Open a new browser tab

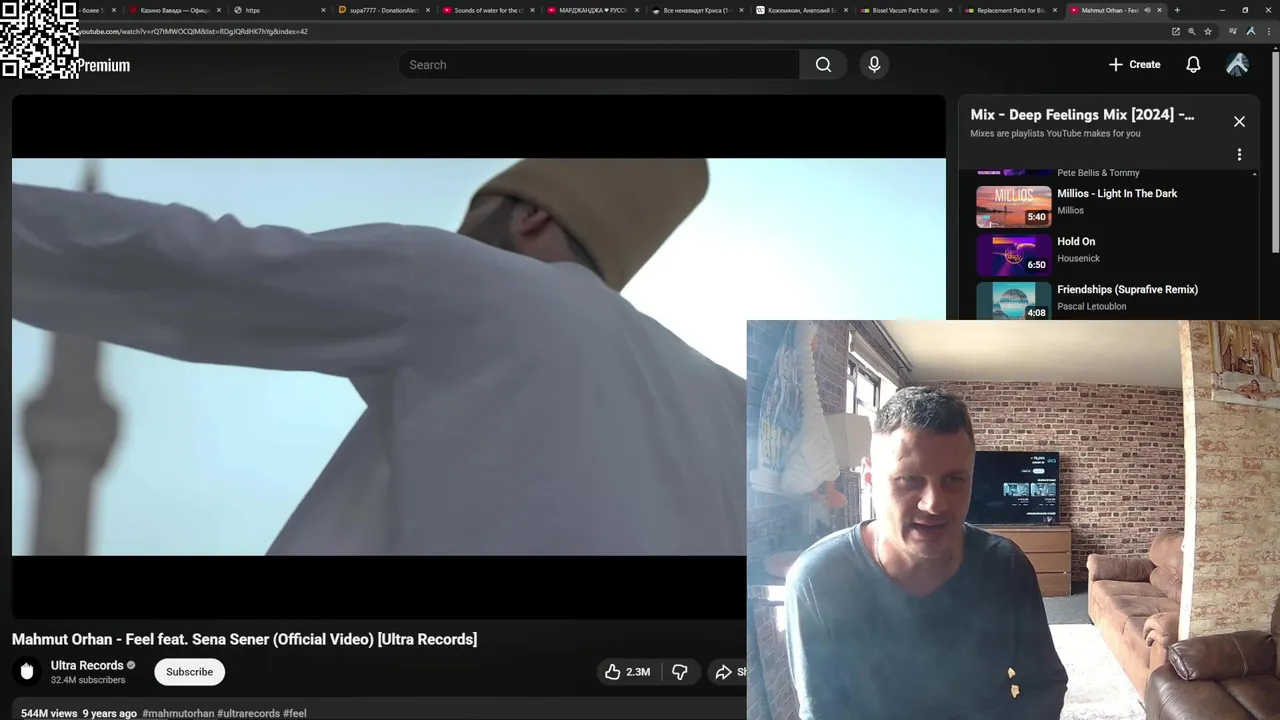point(1177,10)
